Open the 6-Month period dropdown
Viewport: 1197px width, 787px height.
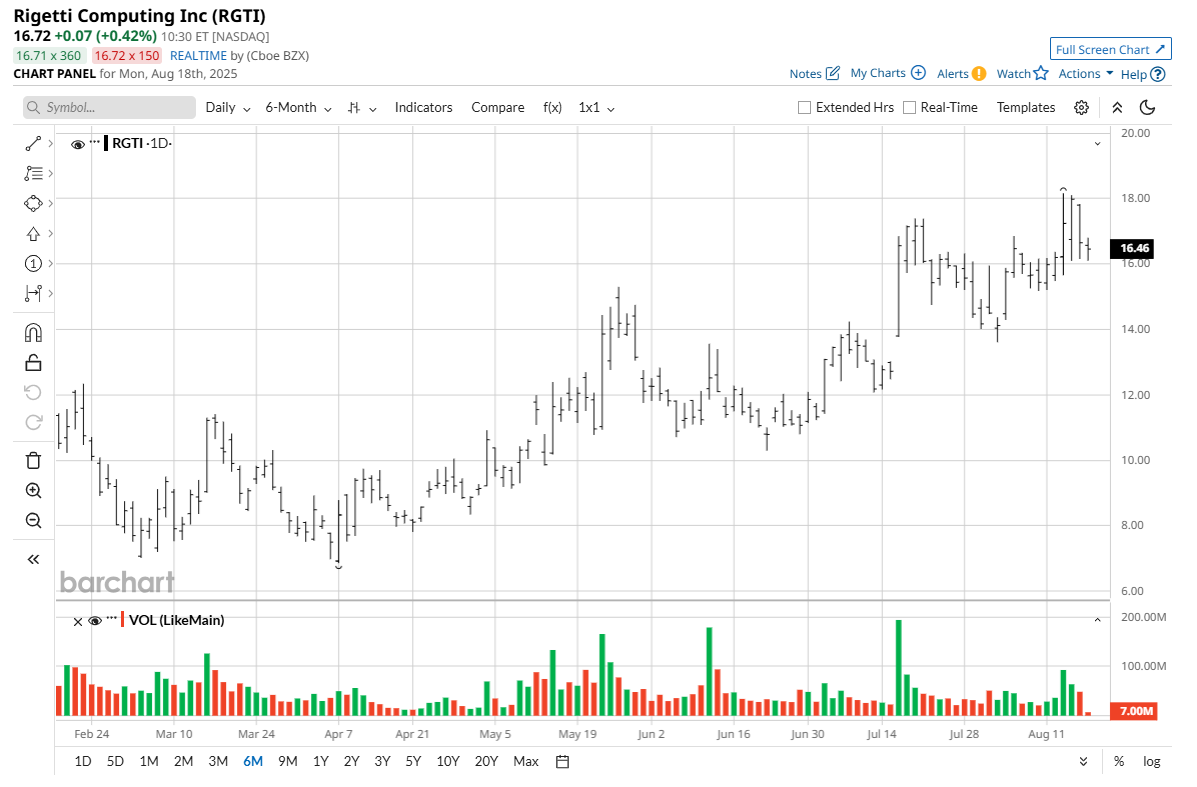(298, 108)
